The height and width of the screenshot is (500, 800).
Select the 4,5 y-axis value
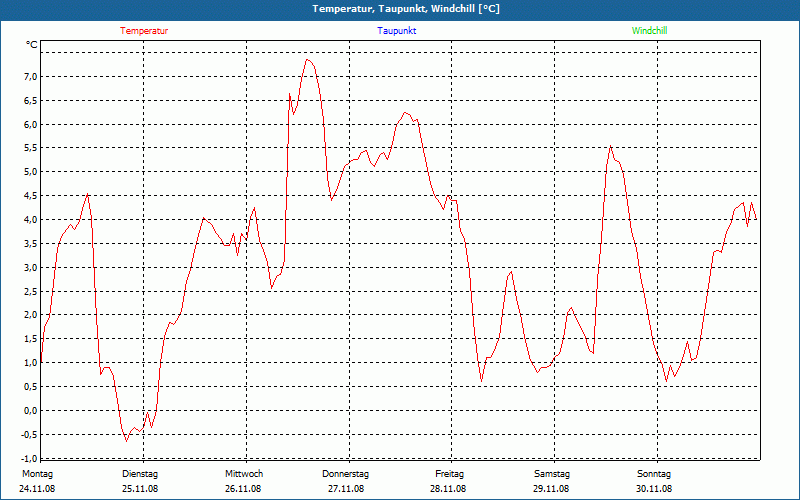[31, 196]
